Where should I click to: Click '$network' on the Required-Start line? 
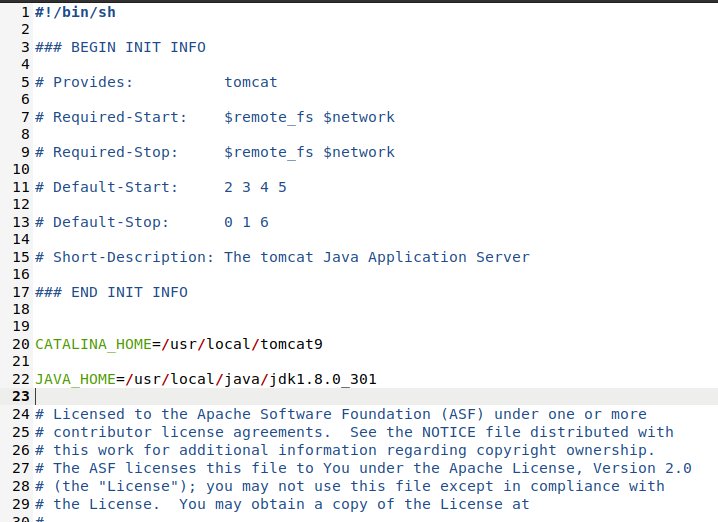[359, 117]
